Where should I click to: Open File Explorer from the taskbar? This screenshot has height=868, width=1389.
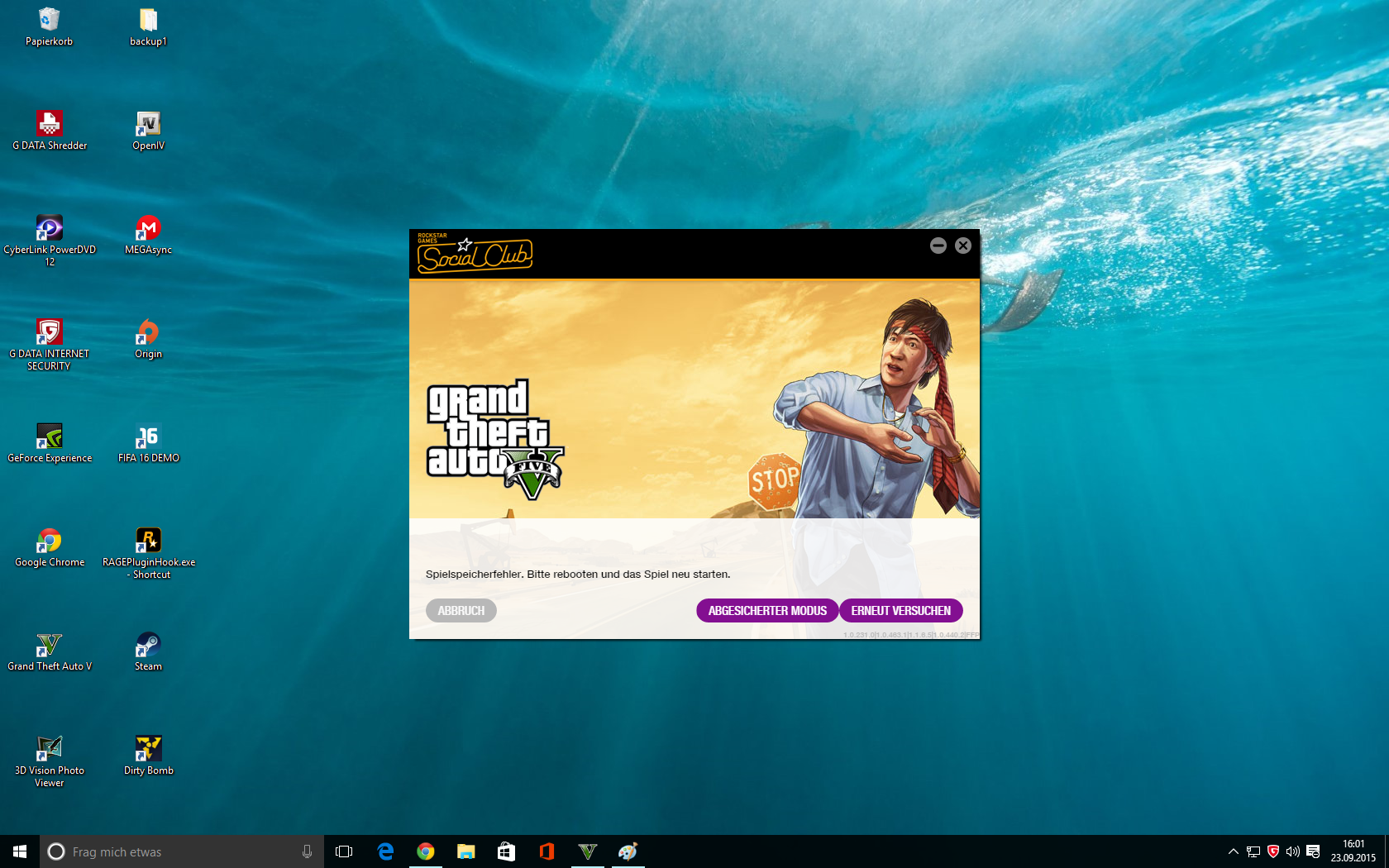pyautogui.click(x=466, y=851)
